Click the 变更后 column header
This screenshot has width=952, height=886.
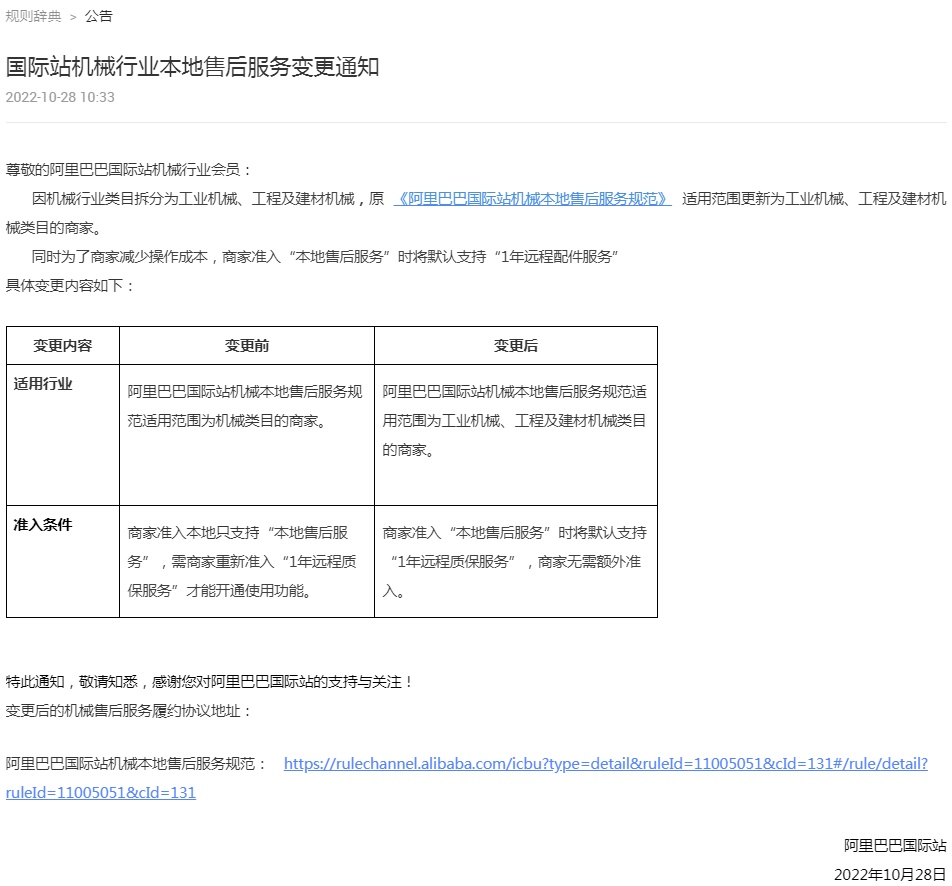point(516,346)
